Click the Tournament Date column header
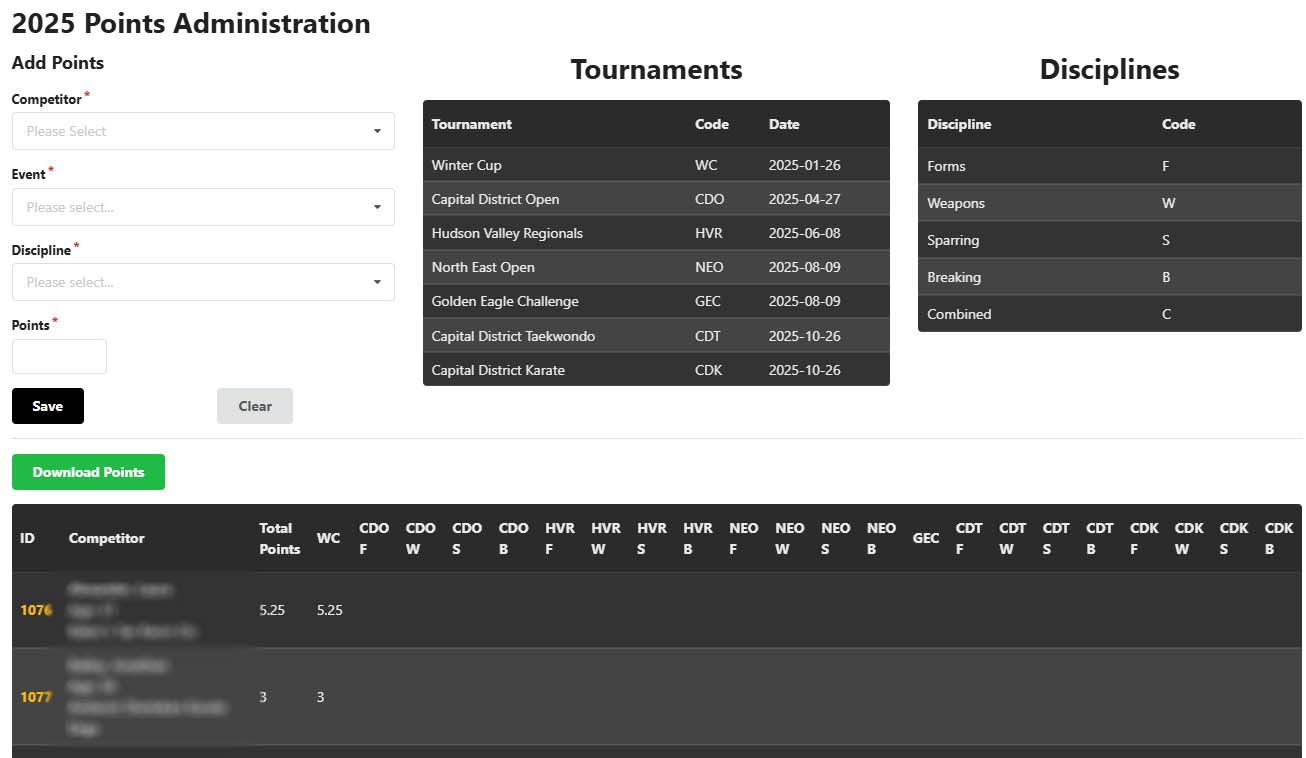The width and height of the screenshot is (1306, 758). pos(784,124)
